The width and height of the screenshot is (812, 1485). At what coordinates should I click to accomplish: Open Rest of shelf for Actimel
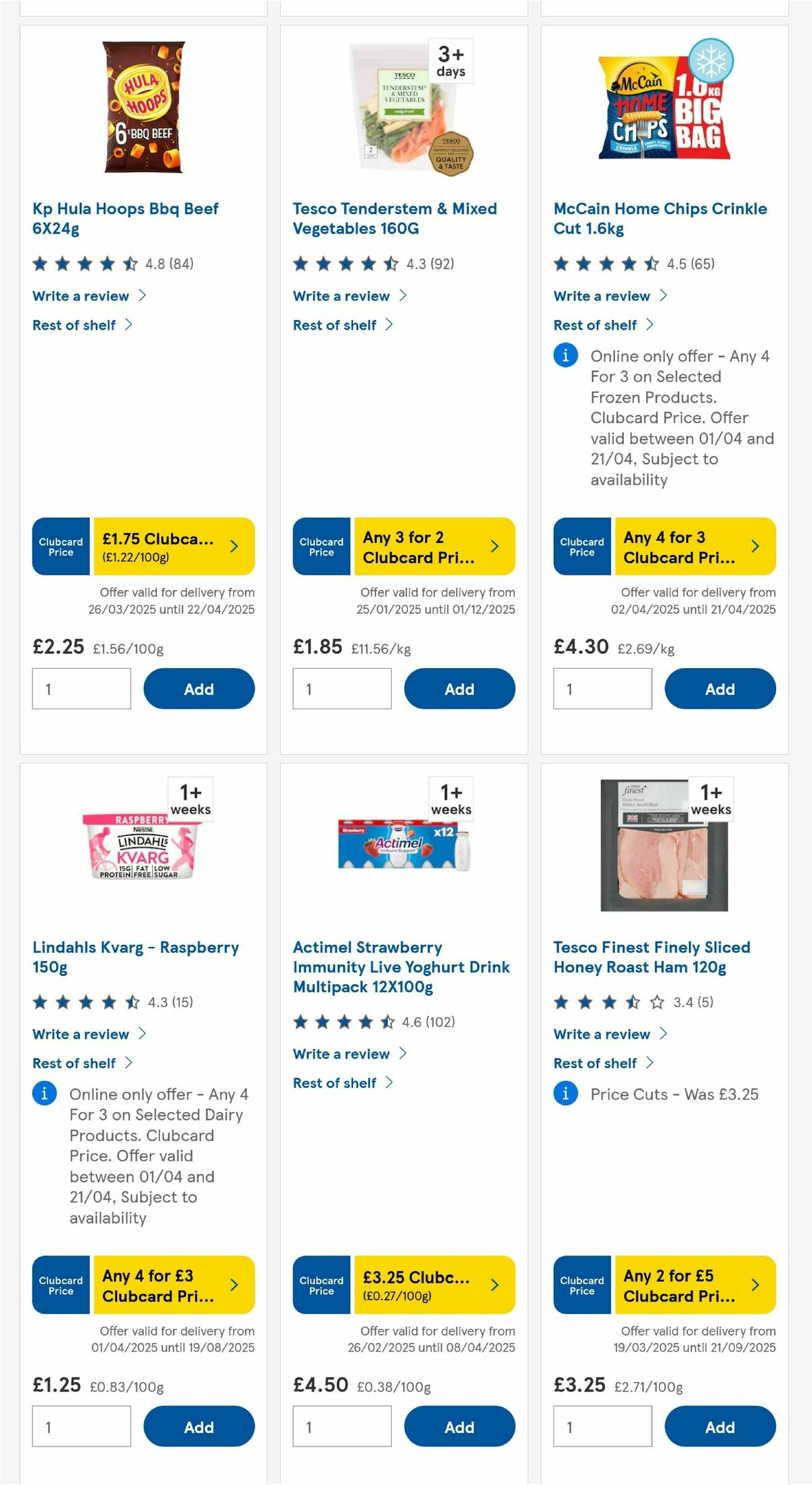point(334,1083)
